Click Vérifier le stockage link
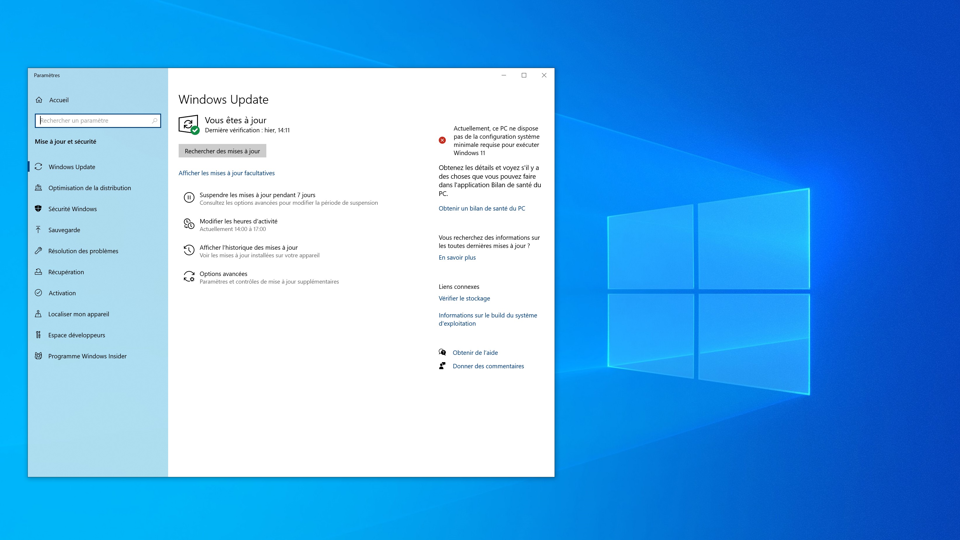The image size is (960, 540). (464, 299)
